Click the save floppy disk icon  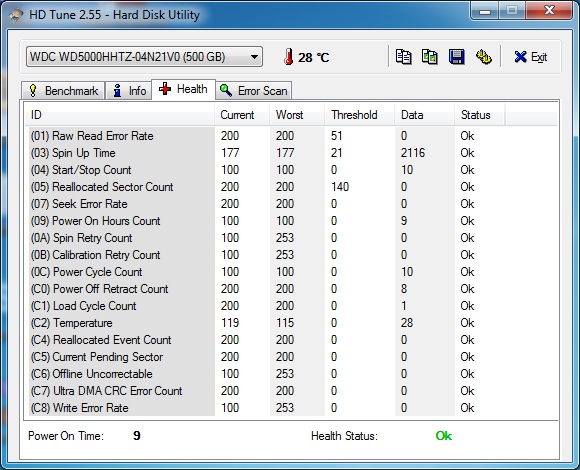pyautogui.click(x=456, y=57)
